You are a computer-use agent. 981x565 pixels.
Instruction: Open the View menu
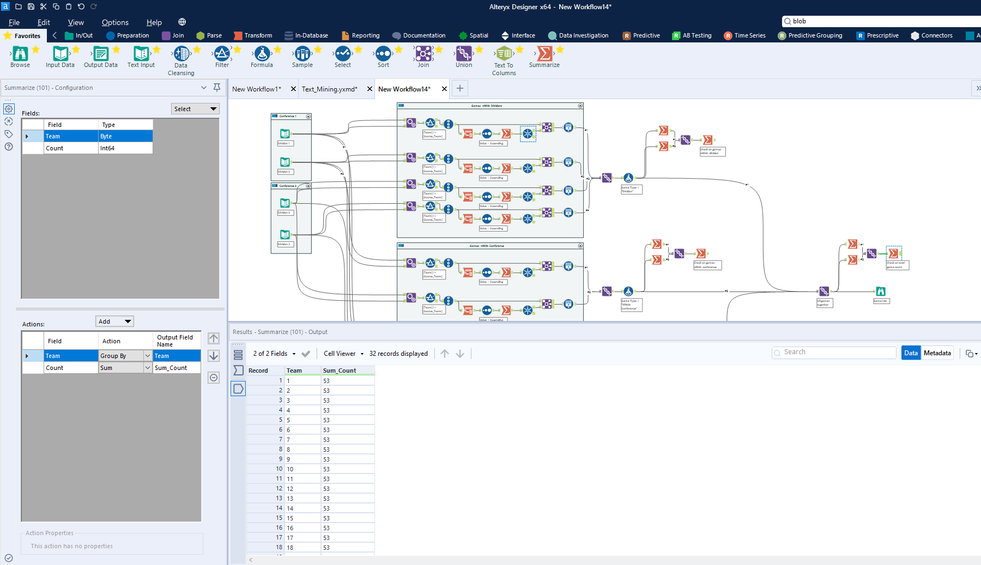76,22
